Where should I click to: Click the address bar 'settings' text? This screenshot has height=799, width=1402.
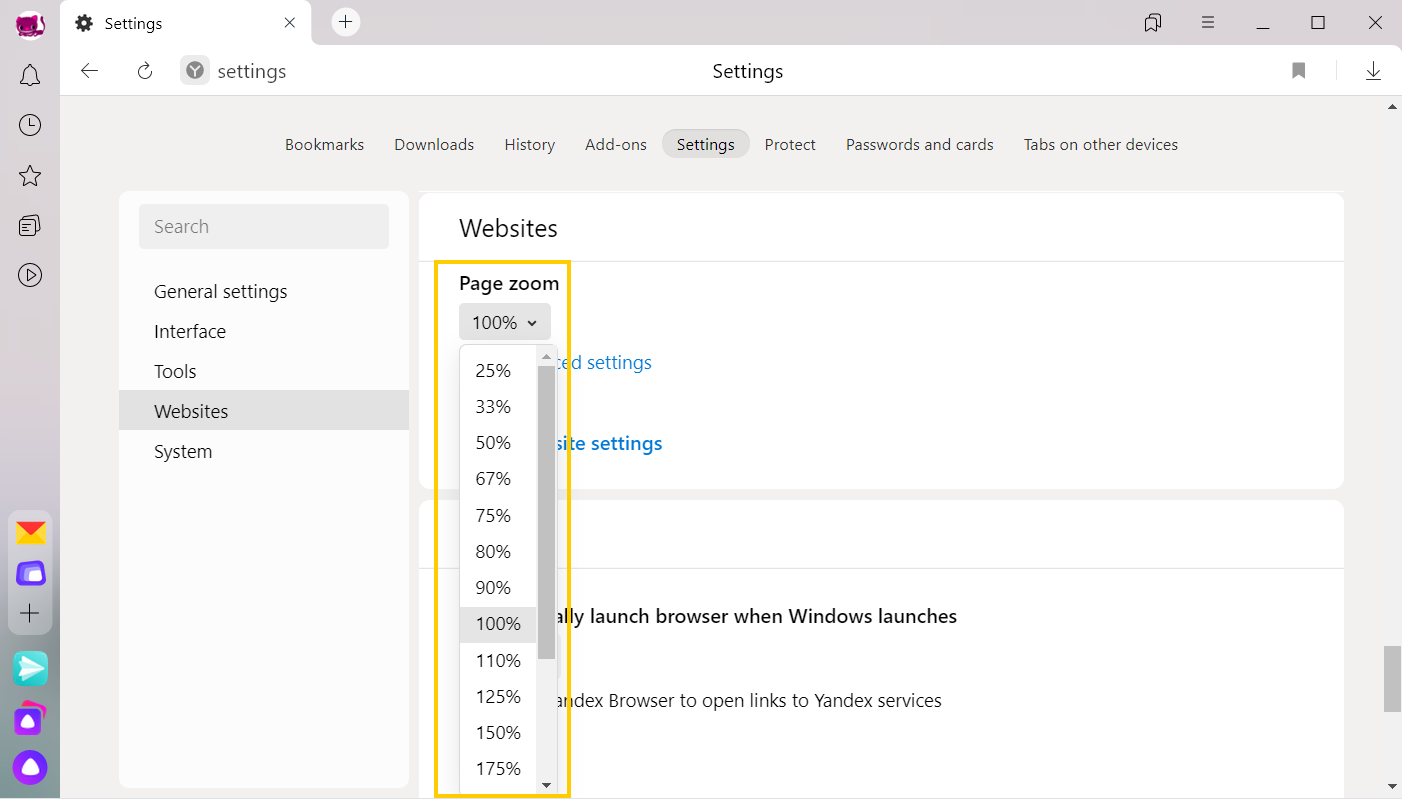click(x=252, y=72)
